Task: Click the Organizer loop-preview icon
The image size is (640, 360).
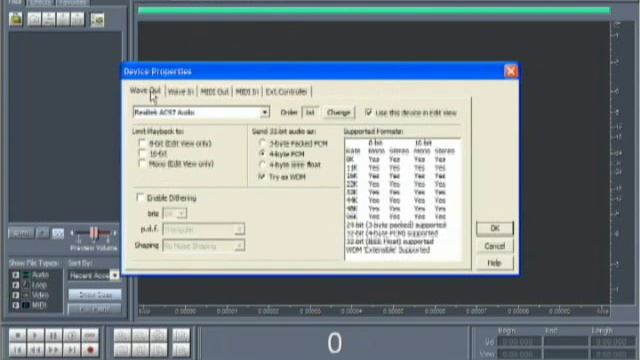Action: [x=58, y=233]
